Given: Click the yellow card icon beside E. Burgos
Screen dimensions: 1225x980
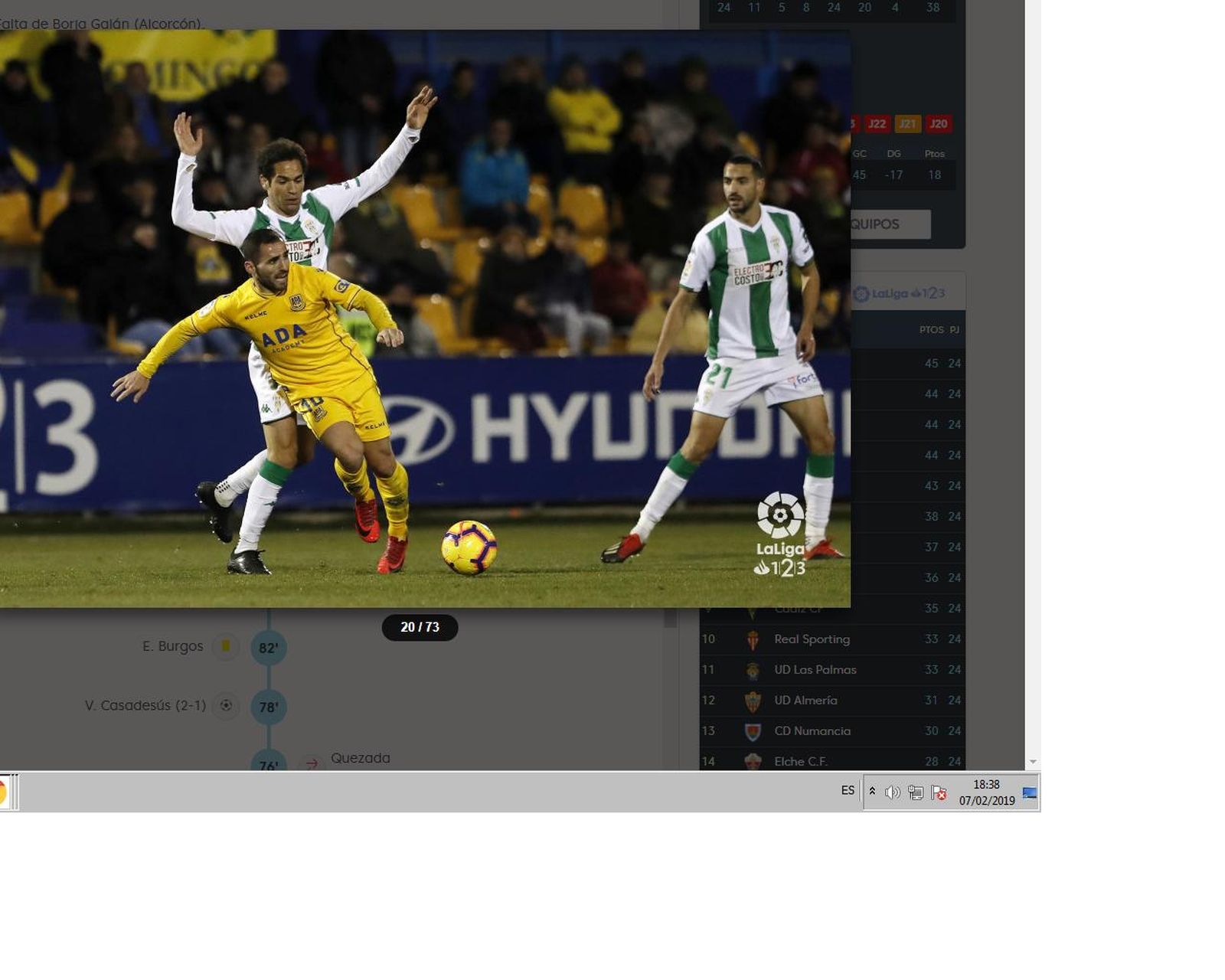Looking at the screenshot, I should [226, 646].
